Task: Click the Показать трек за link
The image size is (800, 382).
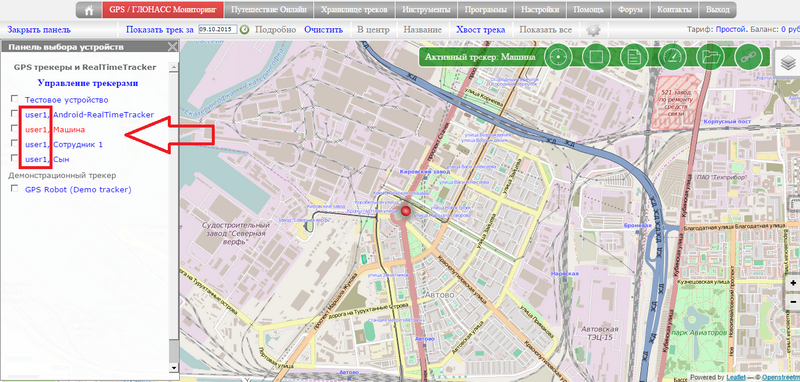Action: coord(160,30)
